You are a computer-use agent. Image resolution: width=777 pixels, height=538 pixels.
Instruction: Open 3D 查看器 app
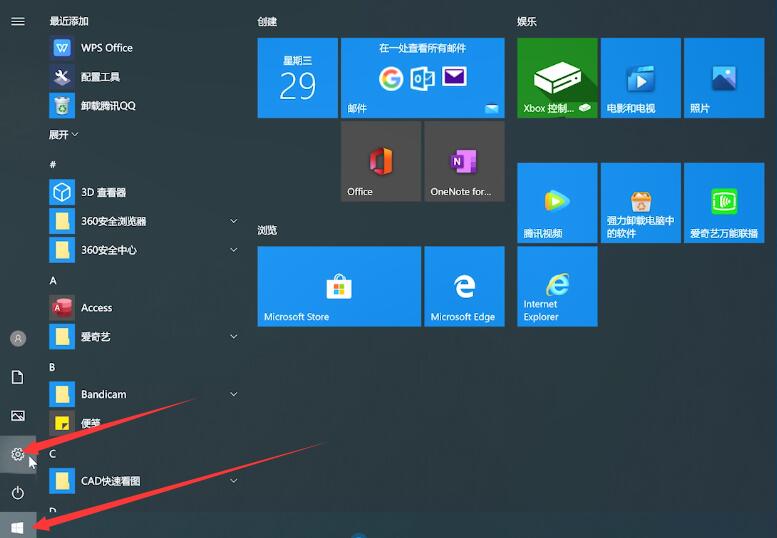[x=144, y=192]
